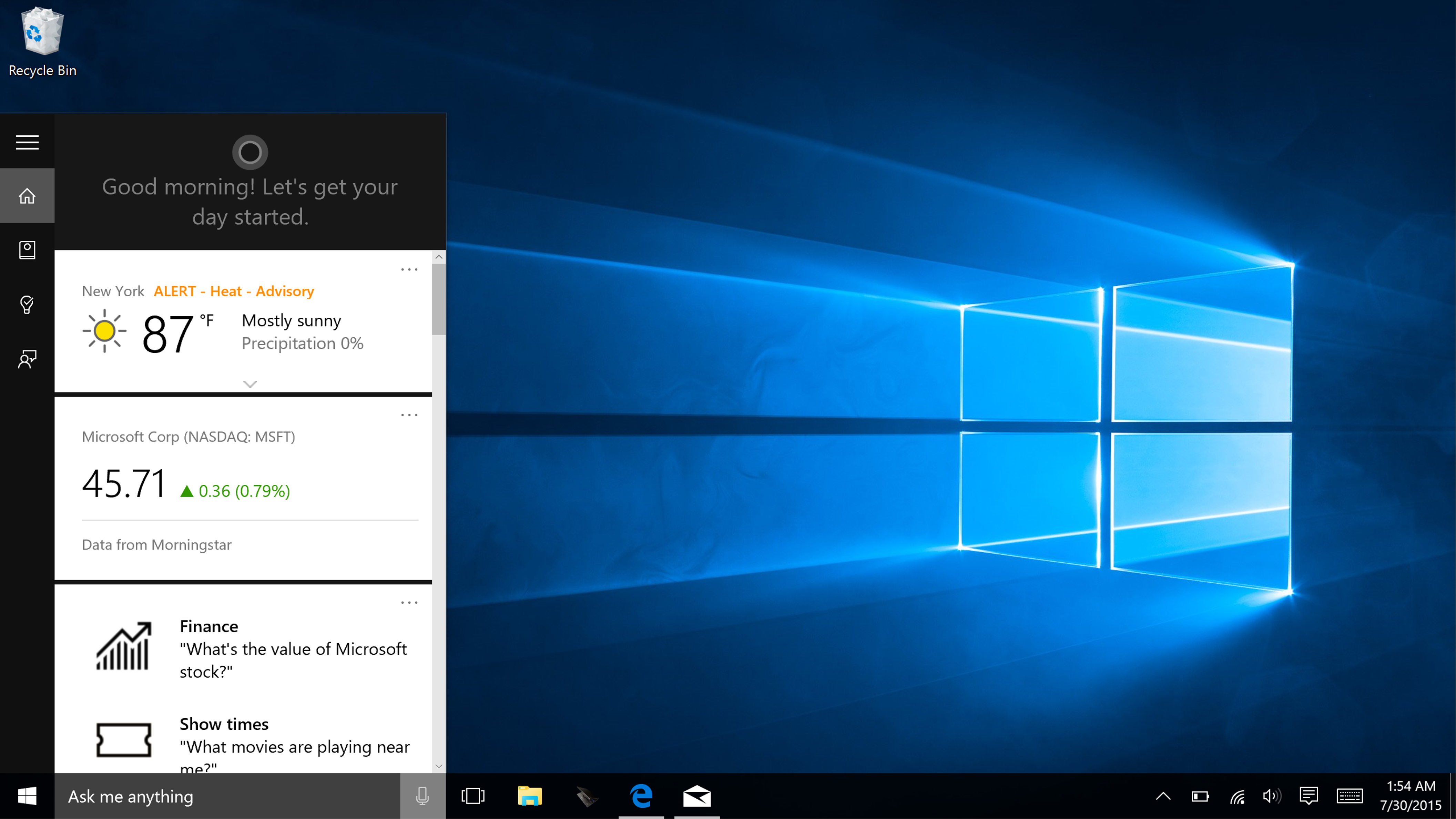Viewport: 1456px width, 819px height.
Task: Click the Cortana Feedback icon
Action: (x=27, y=358)
